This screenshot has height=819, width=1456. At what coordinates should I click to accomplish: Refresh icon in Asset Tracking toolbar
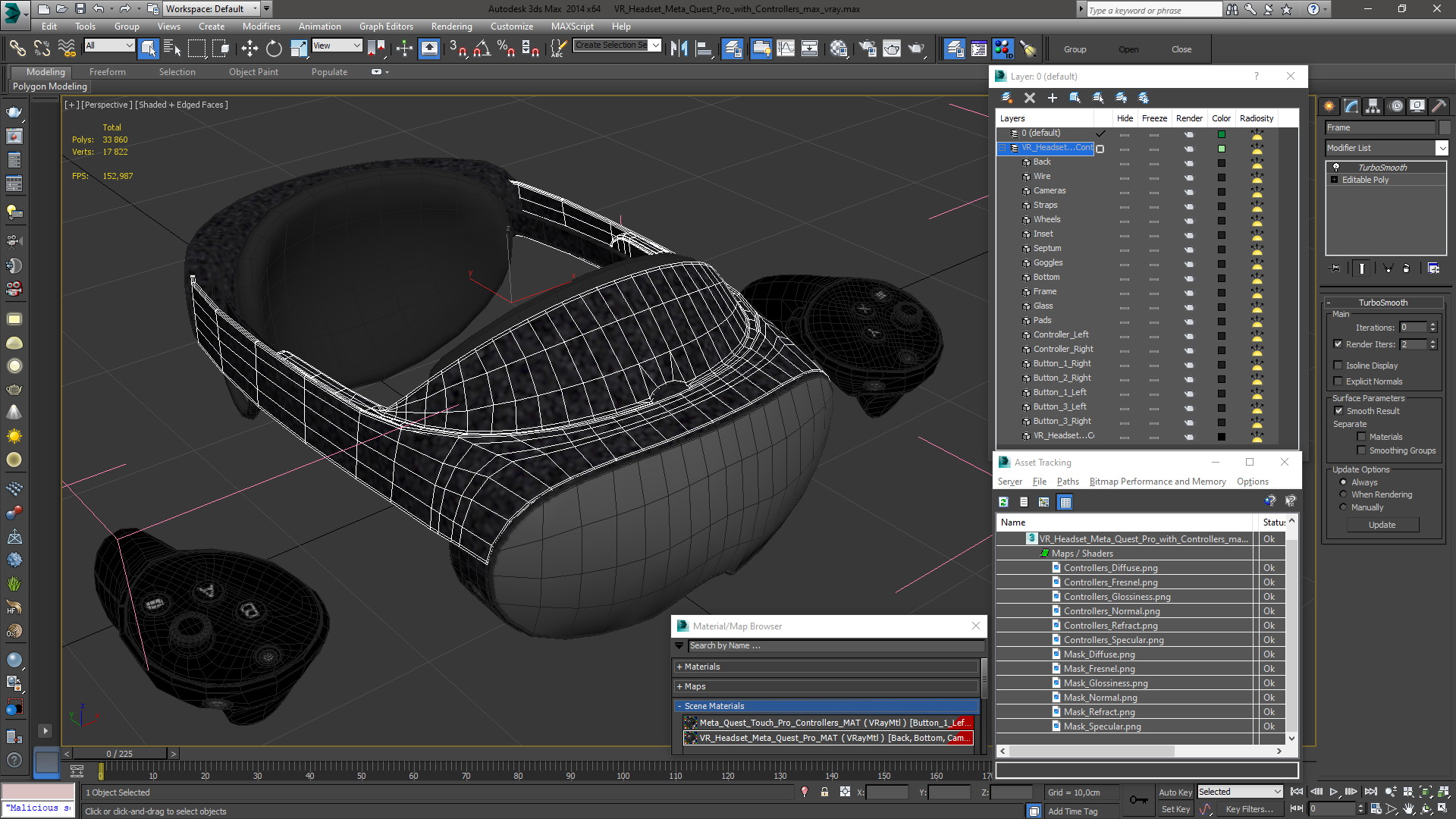pos(1003,502)
